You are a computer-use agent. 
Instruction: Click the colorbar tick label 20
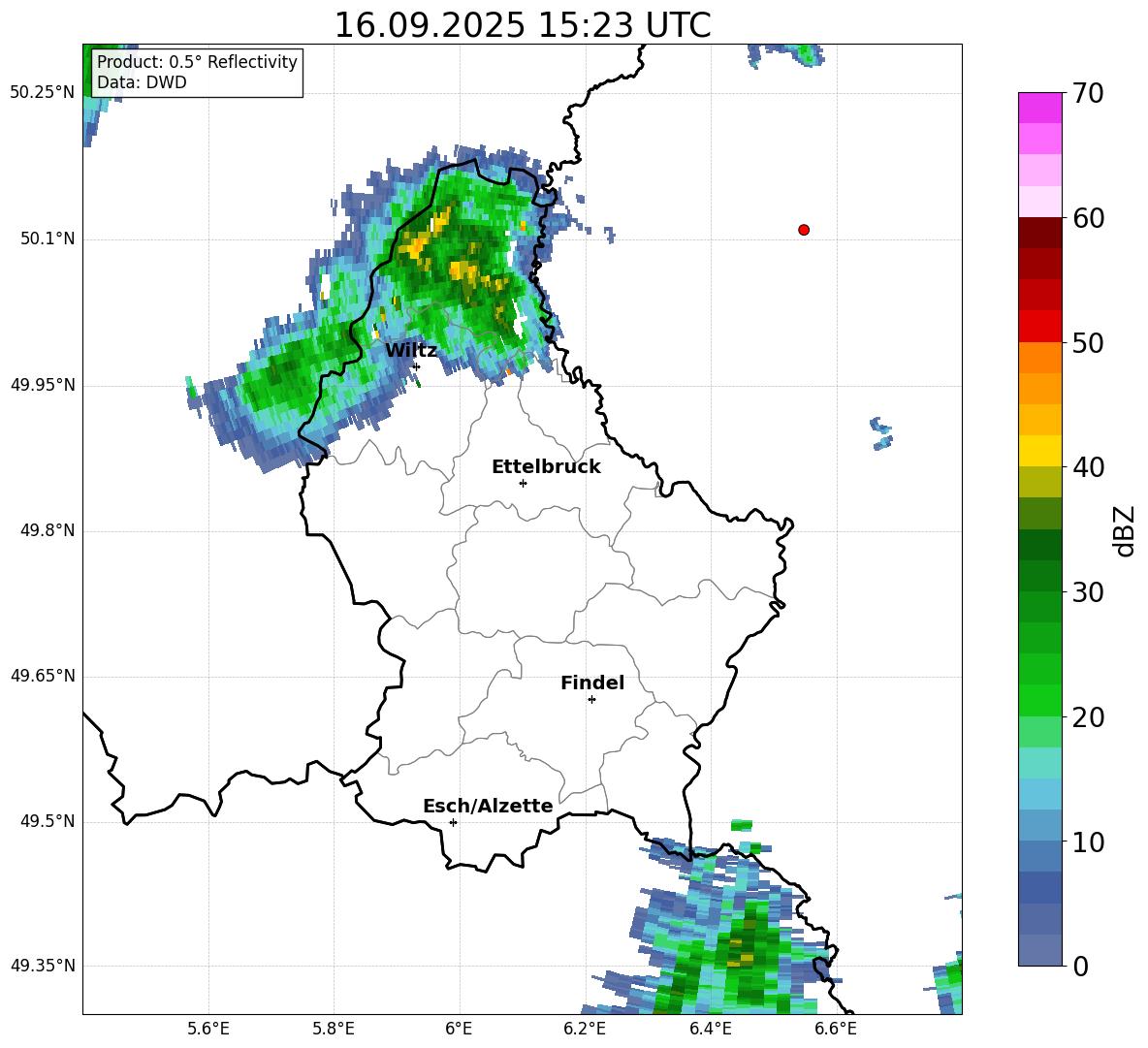tap(1087, 717)
